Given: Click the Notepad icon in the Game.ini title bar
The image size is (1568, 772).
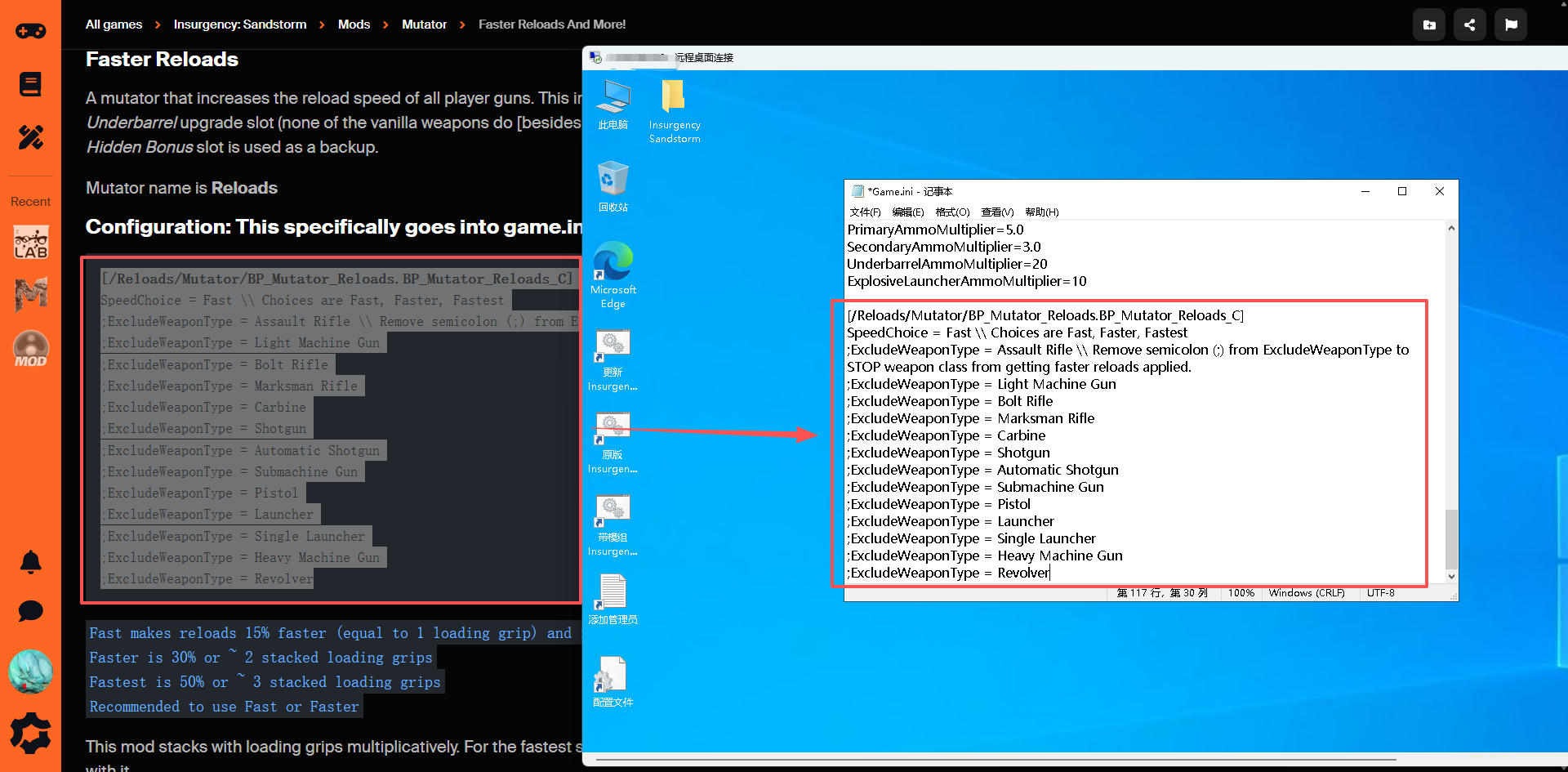Looking at the screenshot, I should (x=857, y=191).
